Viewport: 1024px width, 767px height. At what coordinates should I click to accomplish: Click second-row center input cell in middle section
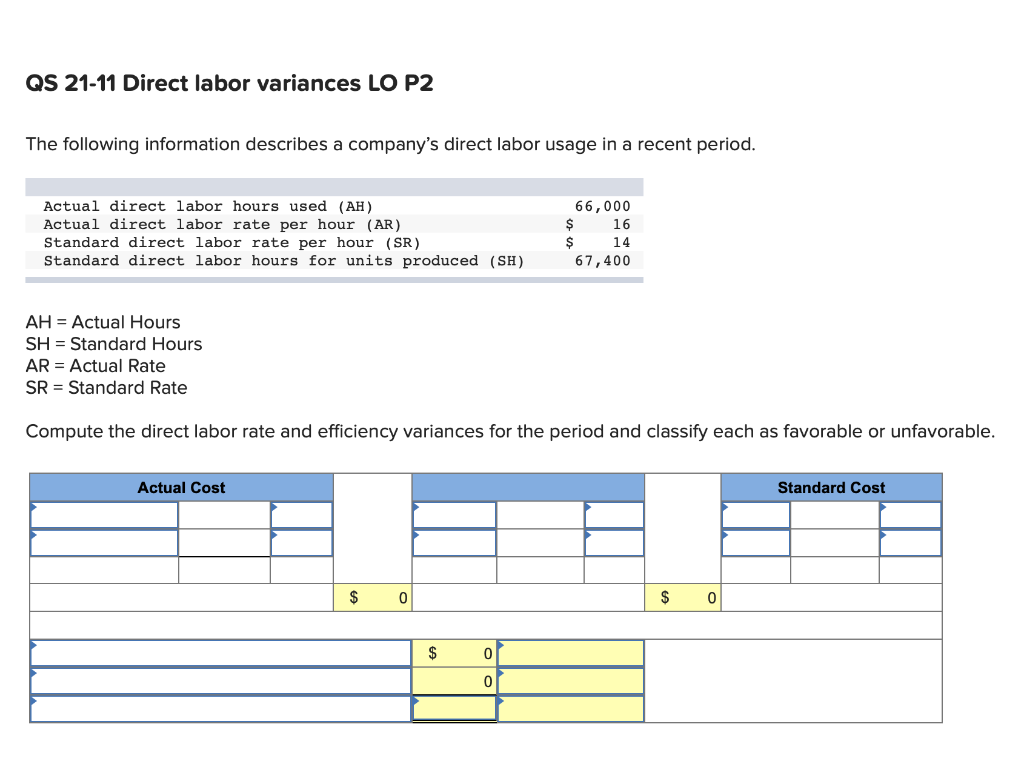[540, 543]
